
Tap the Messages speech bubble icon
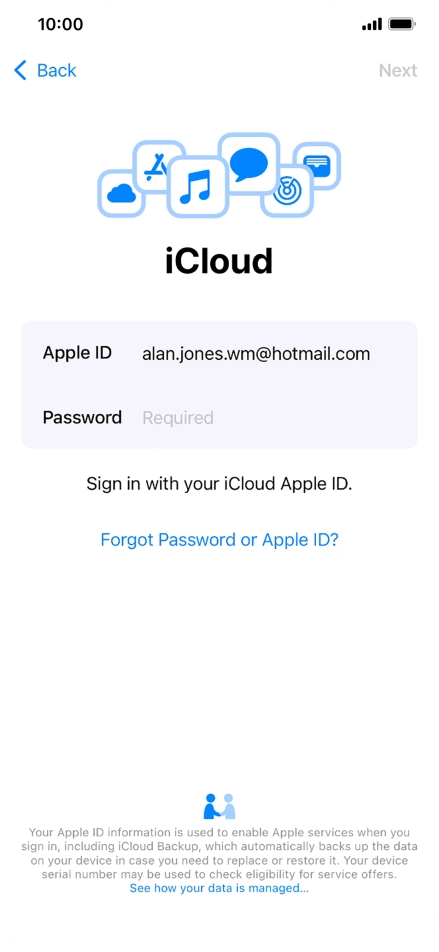point(248,163)
